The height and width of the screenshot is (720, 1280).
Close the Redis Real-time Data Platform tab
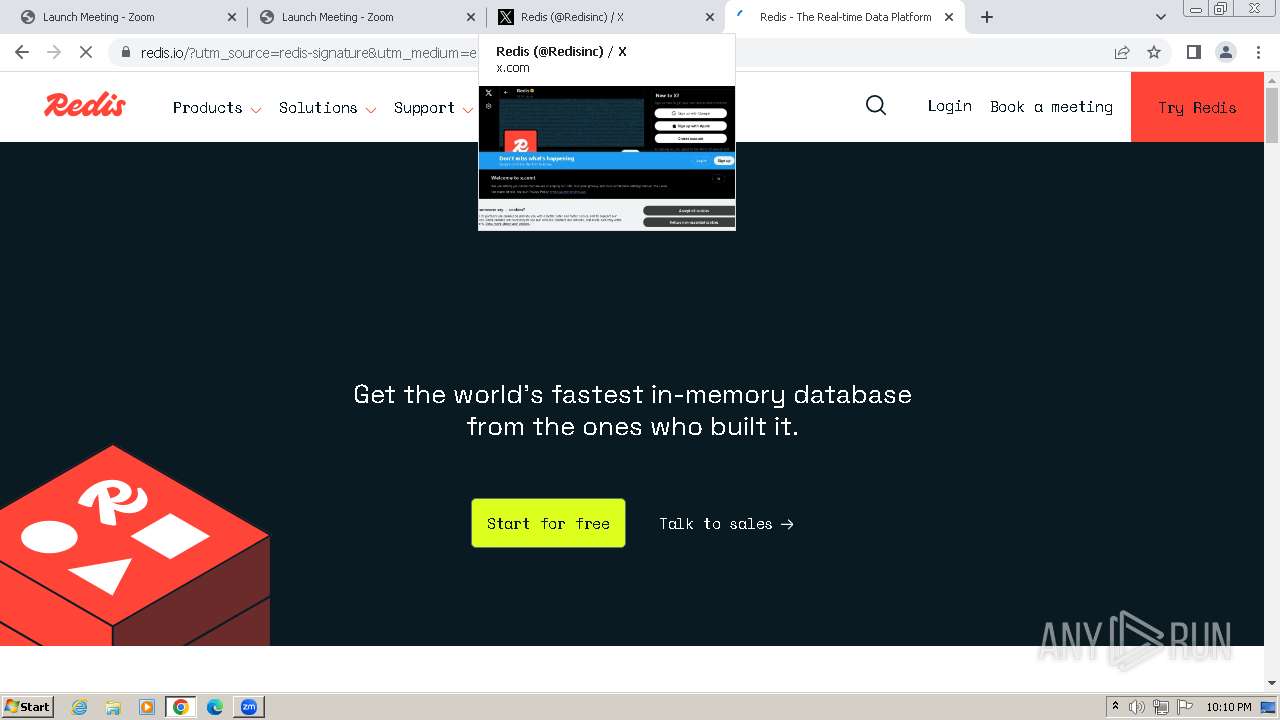(949, 17)
